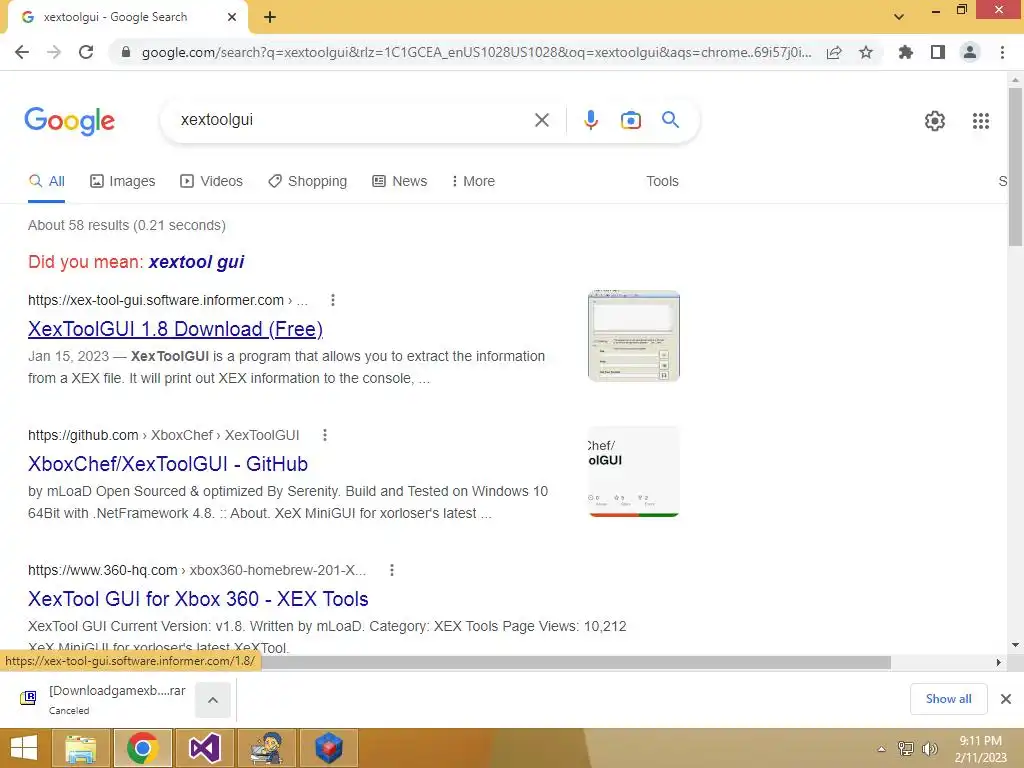Close the downloads bar
1024x768 pixels.
click(x=1006, y=699)
